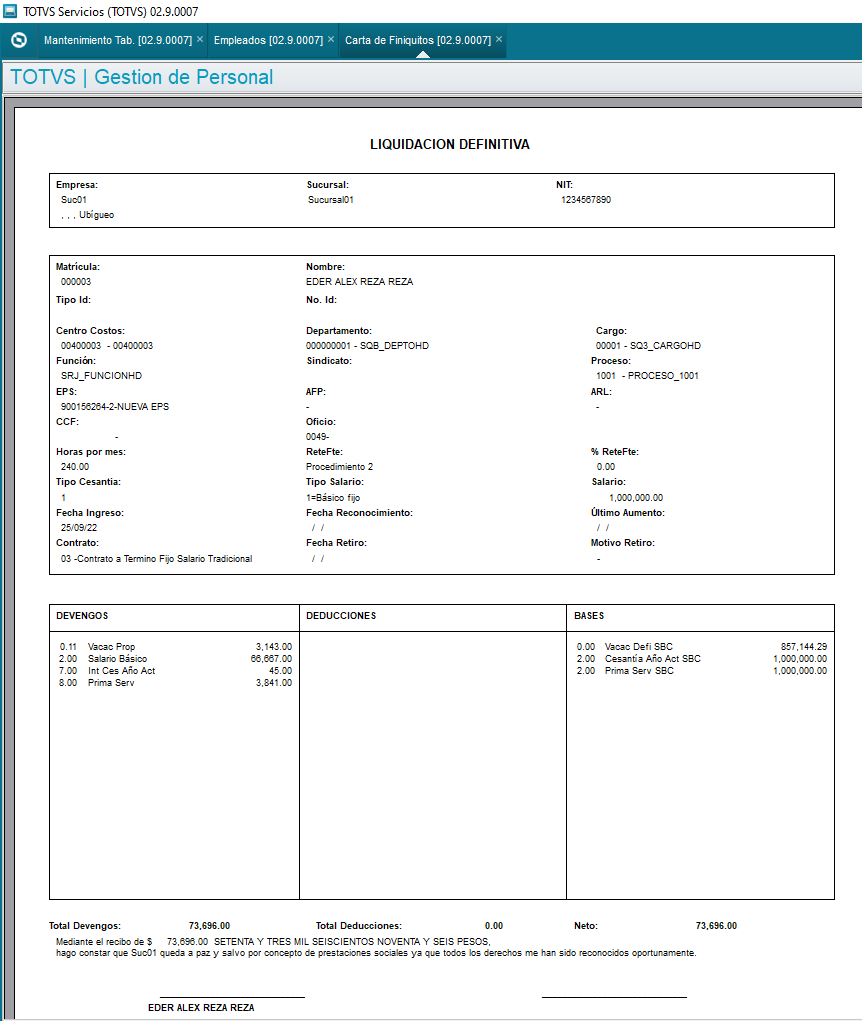Click Vacac Defi SBC base 857,144.29

point(804,647)
